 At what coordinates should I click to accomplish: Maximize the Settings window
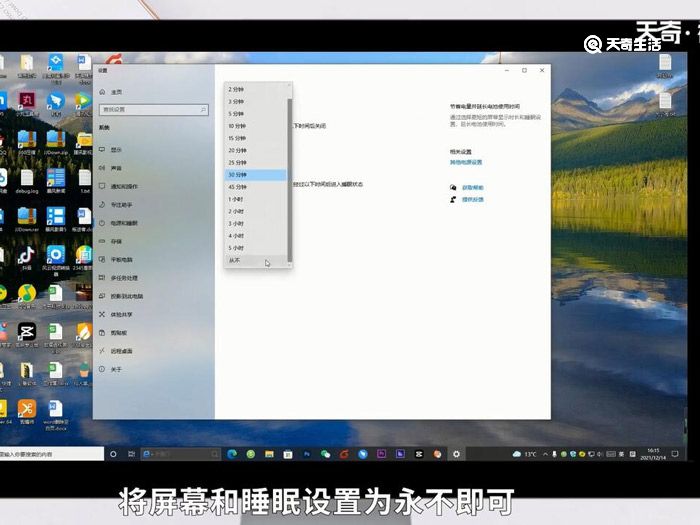pos(524,71)
